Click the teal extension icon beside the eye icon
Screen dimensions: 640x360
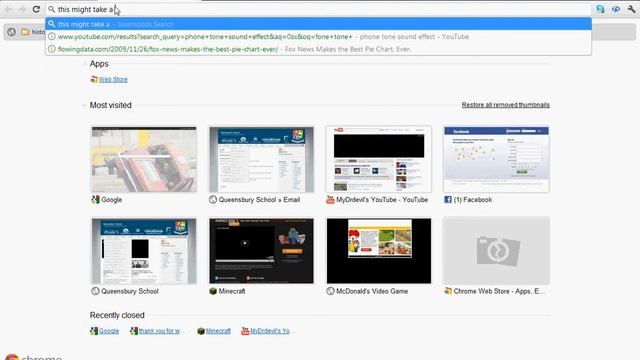(x=600, y=9)
